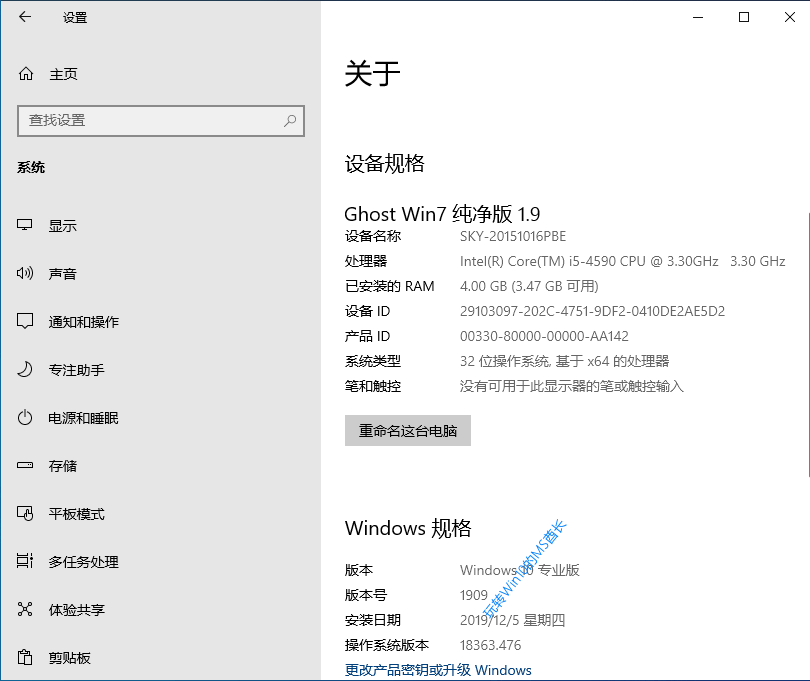Click the 专注助手 moon icon
Viewport: 810px width, 681px height.
(x=25, y=369)
